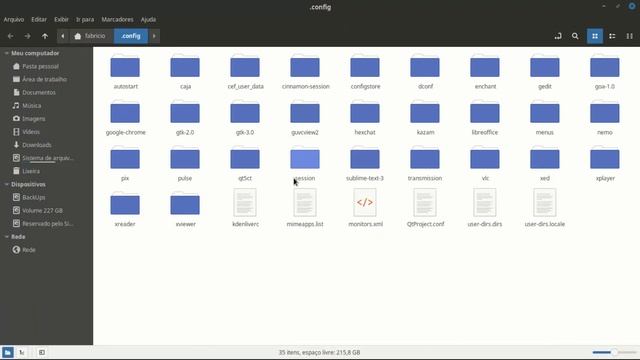
Task: Select the mimeapps.list file
Action: [305, 208]
